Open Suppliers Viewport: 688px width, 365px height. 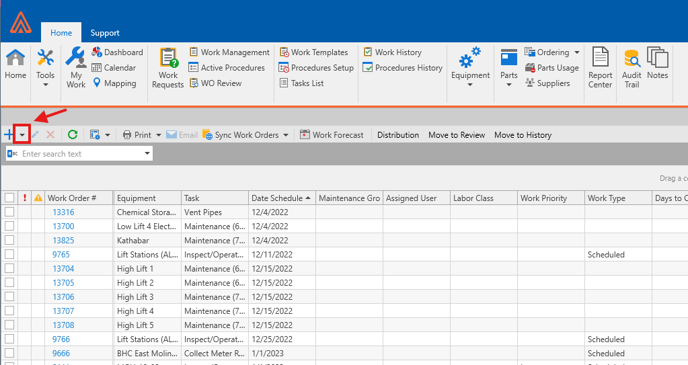pyautogui.click(x=548, y=83)
